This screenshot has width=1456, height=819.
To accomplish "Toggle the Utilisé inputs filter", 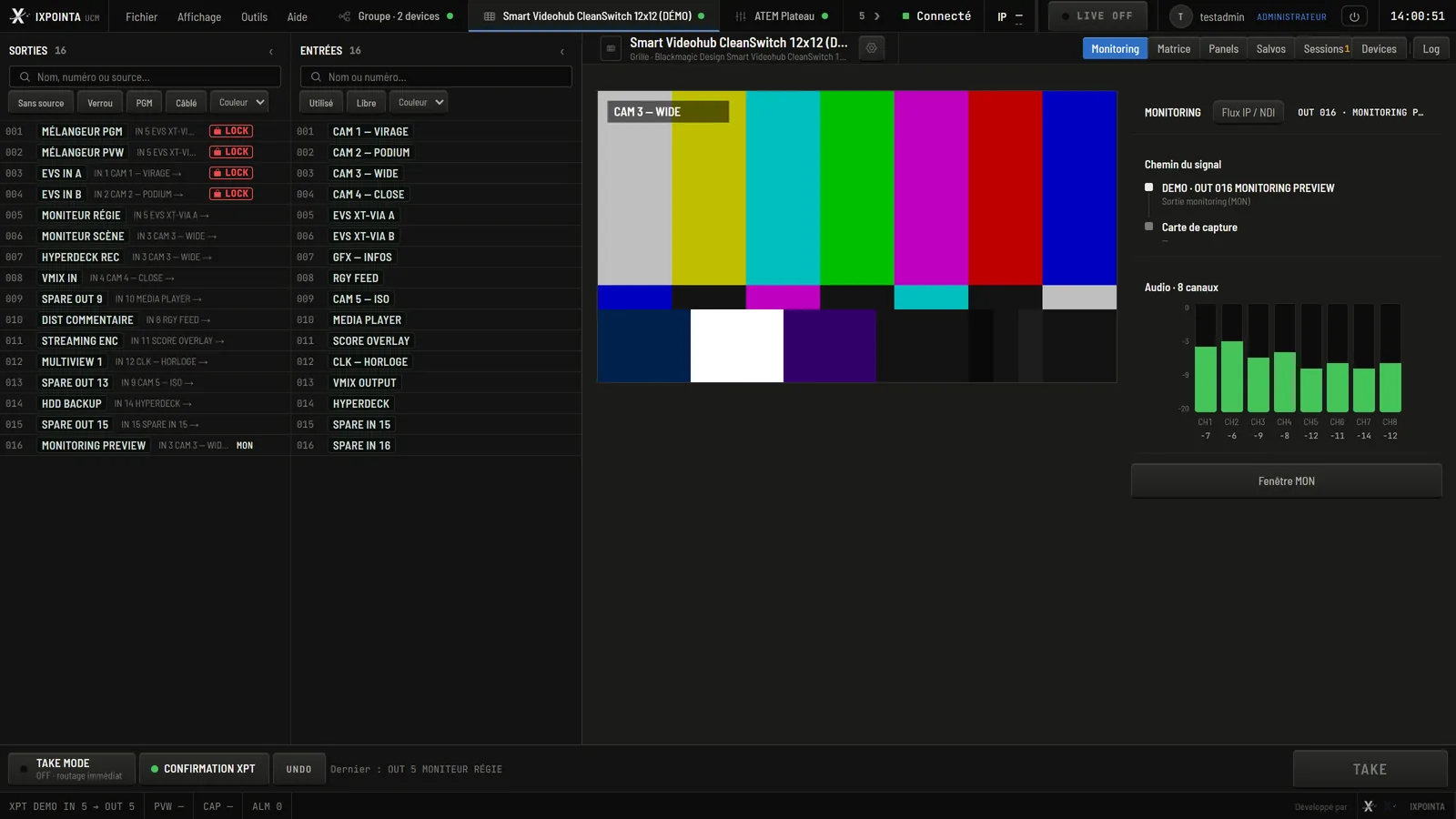I will pos(321,103).
